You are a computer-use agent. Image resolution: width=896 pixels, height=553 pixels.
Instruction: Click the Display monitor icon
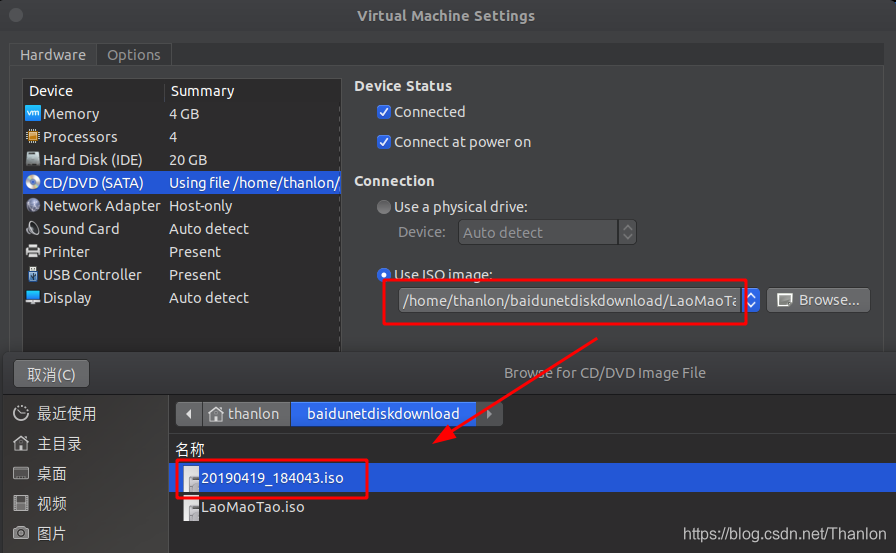tap(33, 297)
